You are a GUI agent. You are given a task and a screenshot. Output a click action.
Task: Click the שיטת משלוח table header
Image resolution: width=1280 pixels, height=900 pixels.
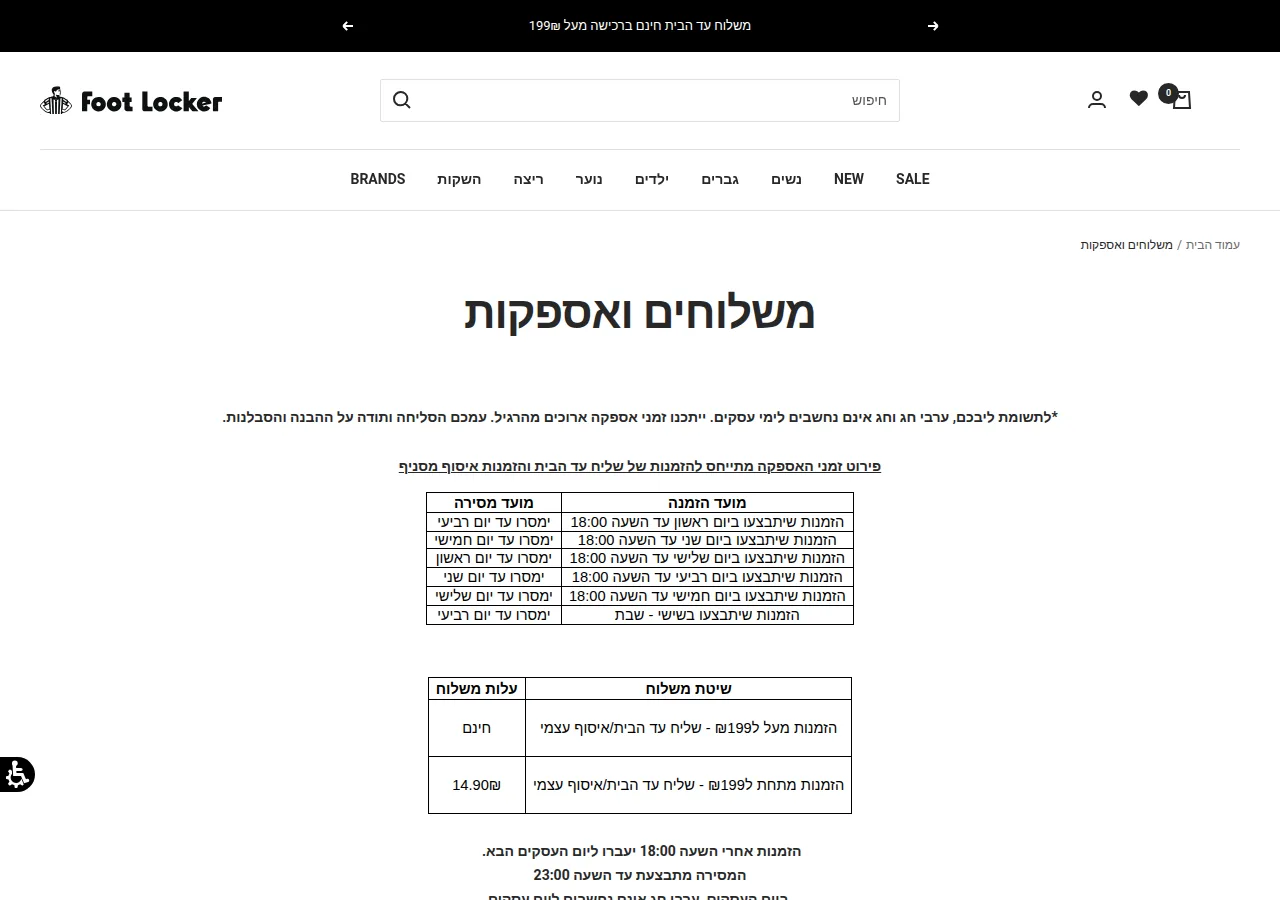pos(689,689)
